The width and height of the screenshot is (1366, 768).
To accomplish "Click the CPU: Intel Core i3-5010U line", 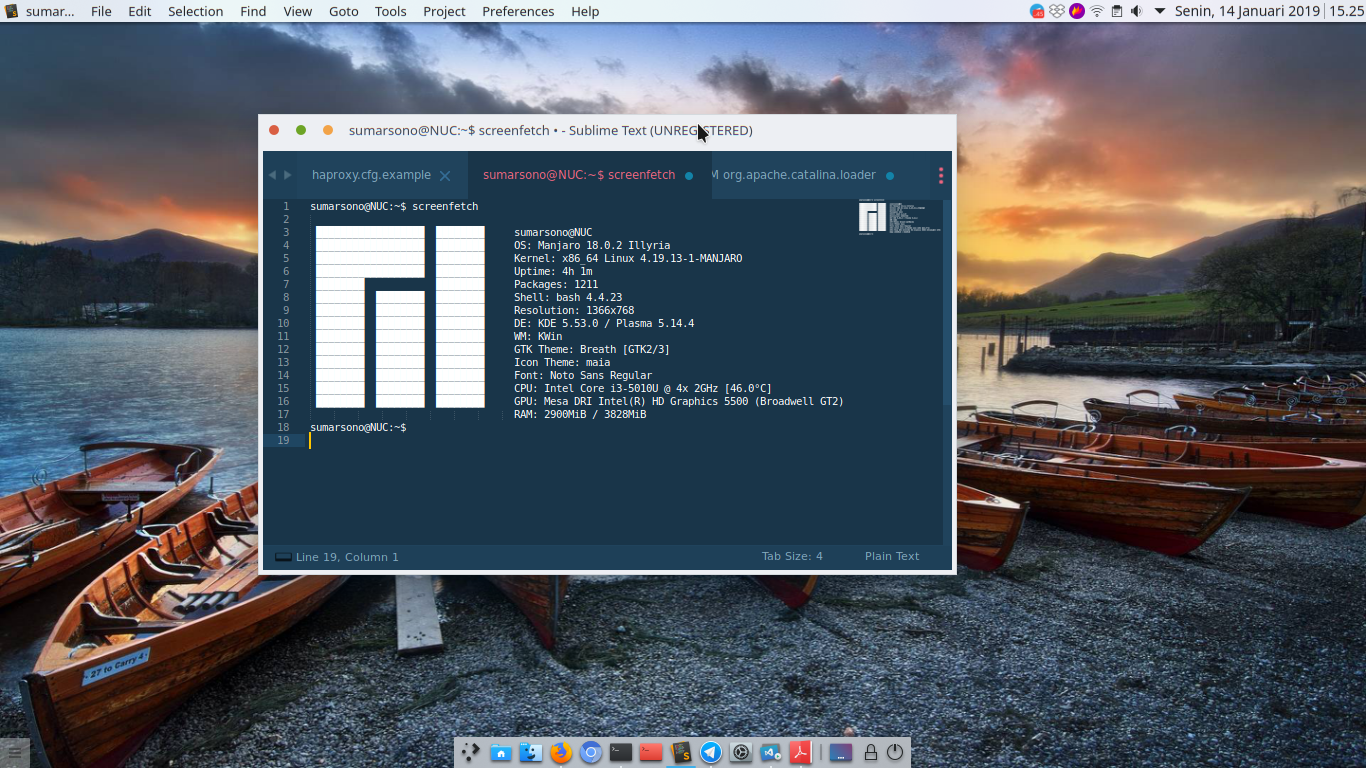I will tap(643, 389).
